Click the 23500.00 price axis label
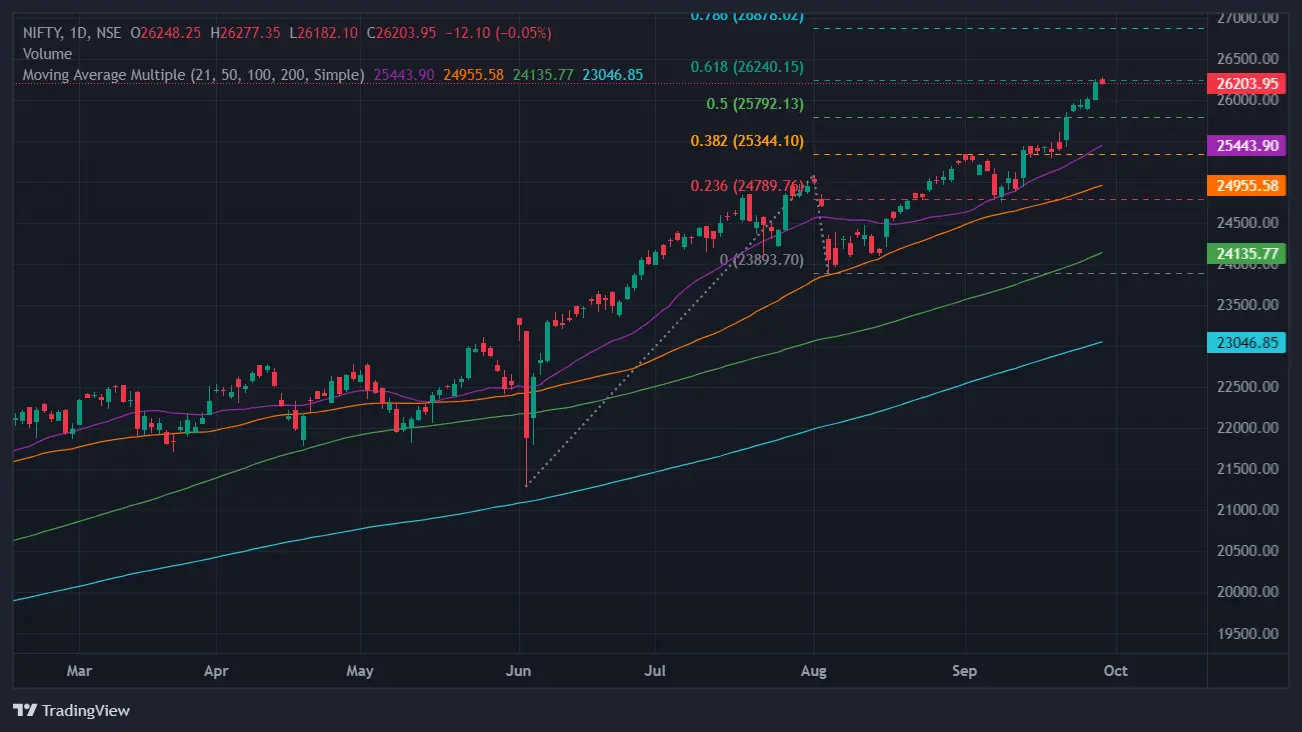The image size is (1302, 732). tap(1248, 305)
